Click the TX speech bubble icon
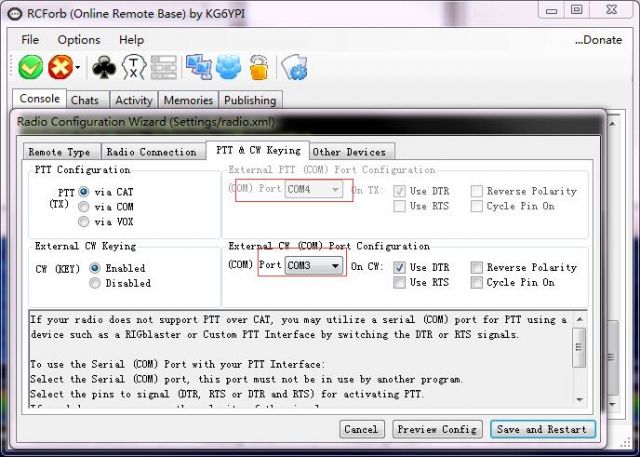Screen dimensions: 640x457 pyautogui.click(x=133, y=67)
